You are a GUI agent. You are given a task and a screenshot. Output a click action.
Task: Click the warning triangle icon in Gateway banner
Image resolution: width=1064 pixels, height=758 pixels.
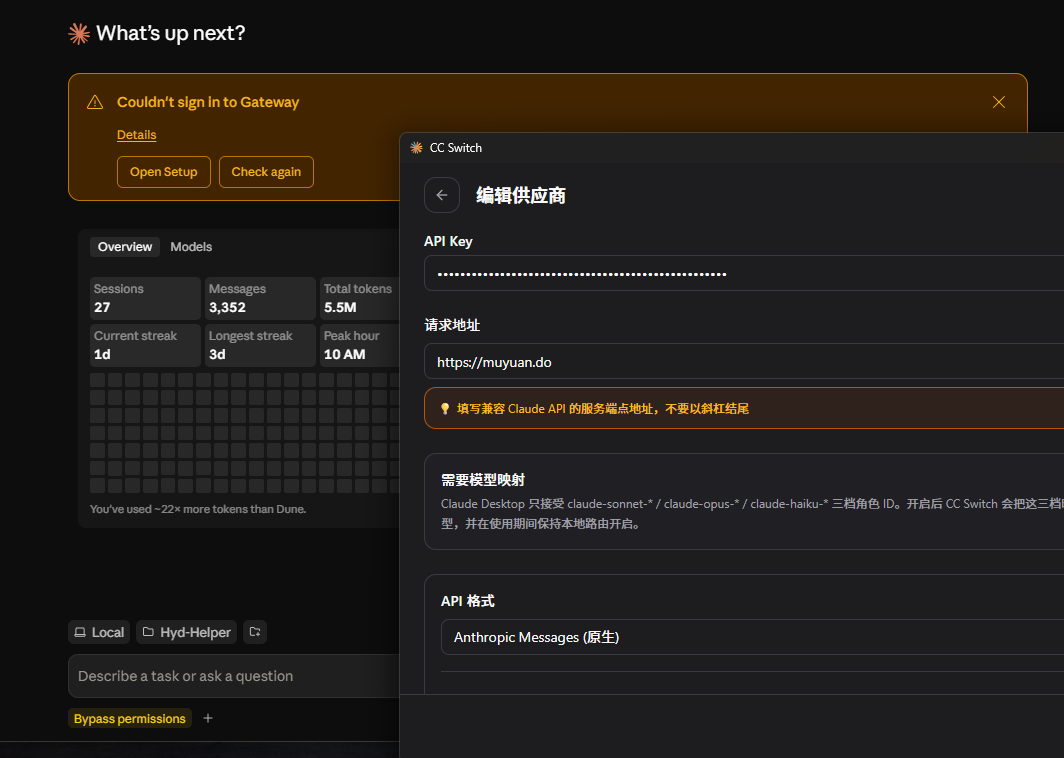pyautogui.click(x=95, y=102)
